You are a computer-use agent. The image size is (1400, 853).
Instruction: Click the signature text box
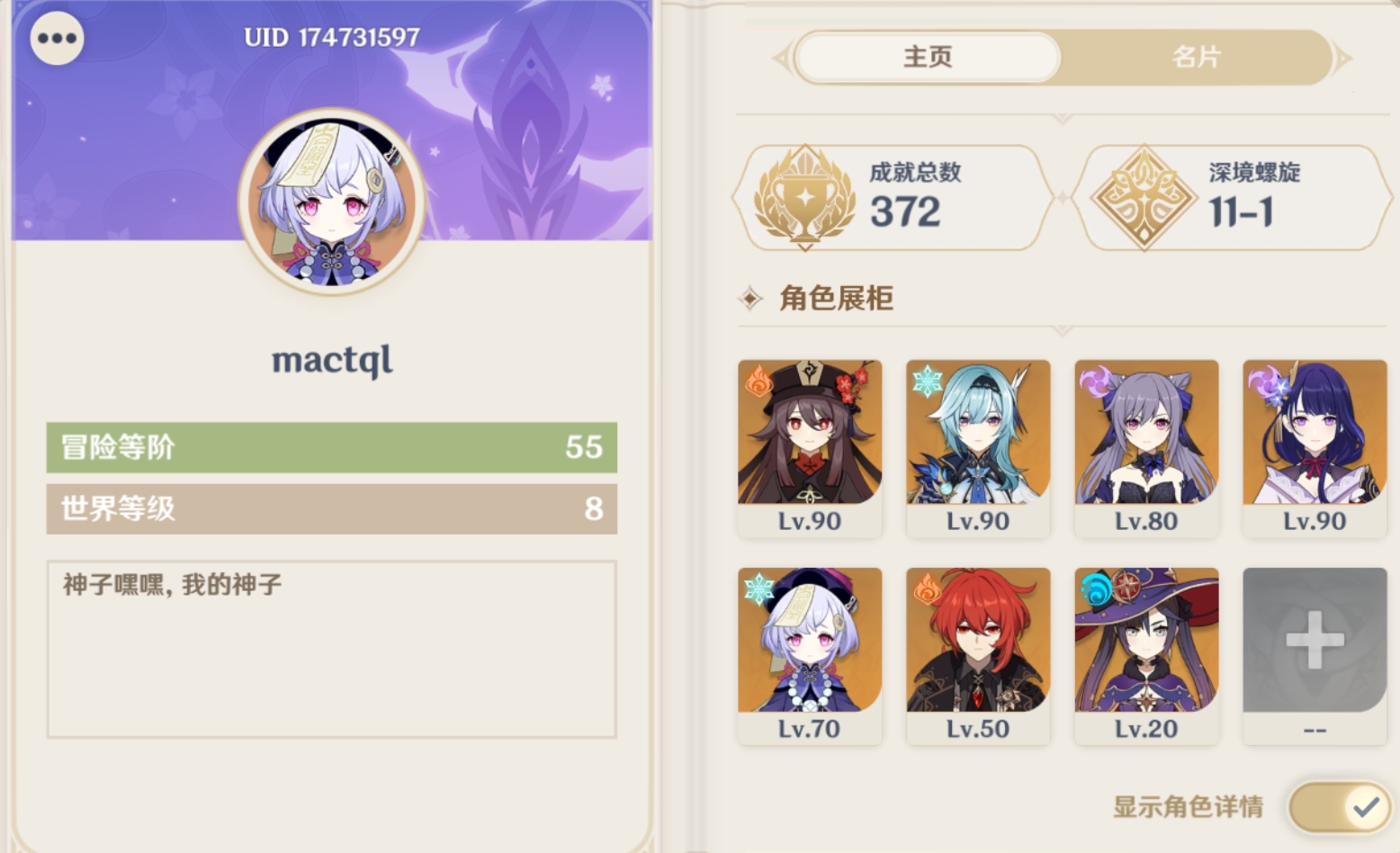pyautogui.click(x=332, y=649)
